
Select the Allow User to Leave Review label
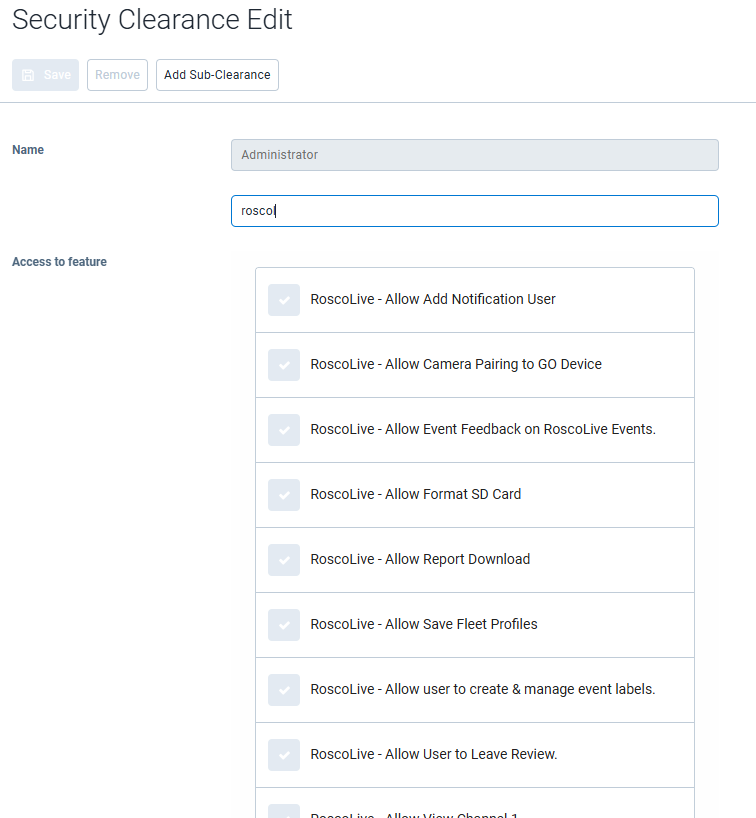coord(434,754)
